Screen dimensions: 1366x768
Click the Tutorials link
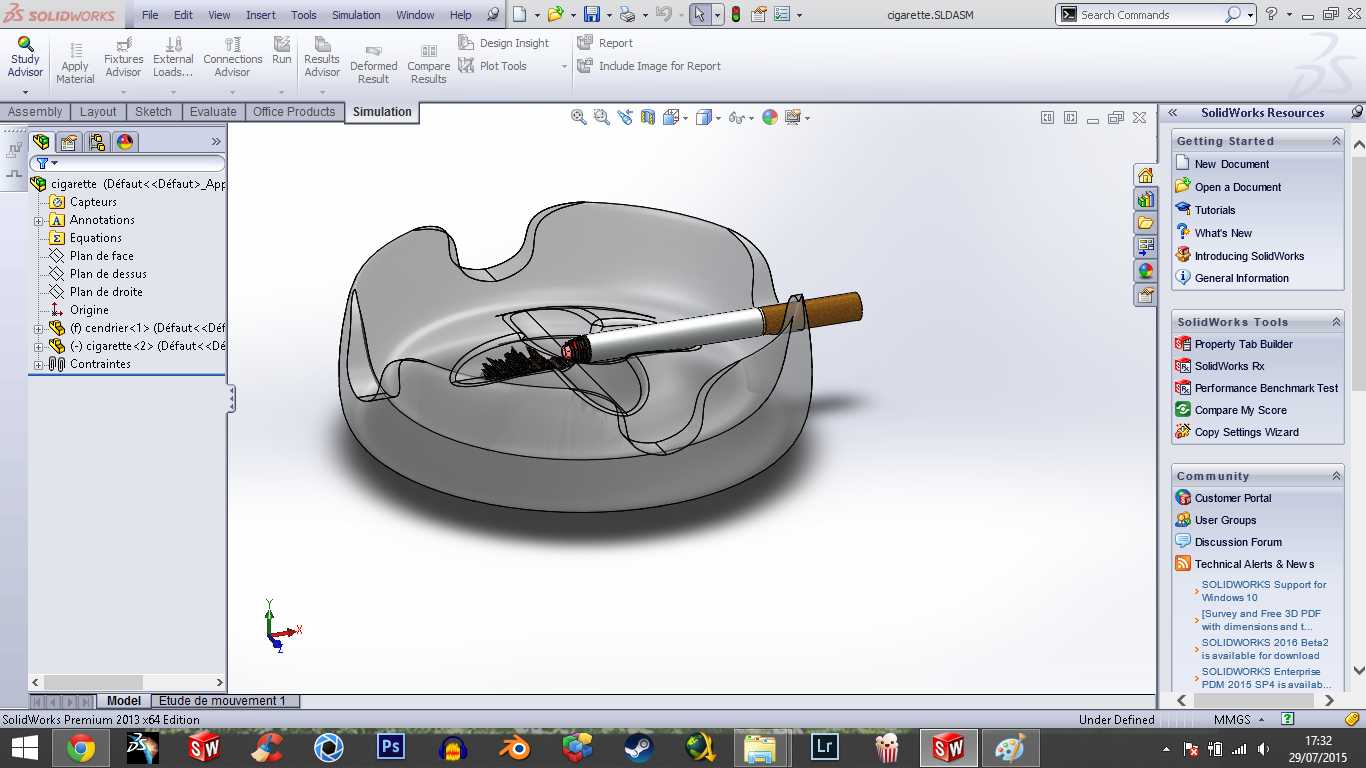(x=1215, y=210)
